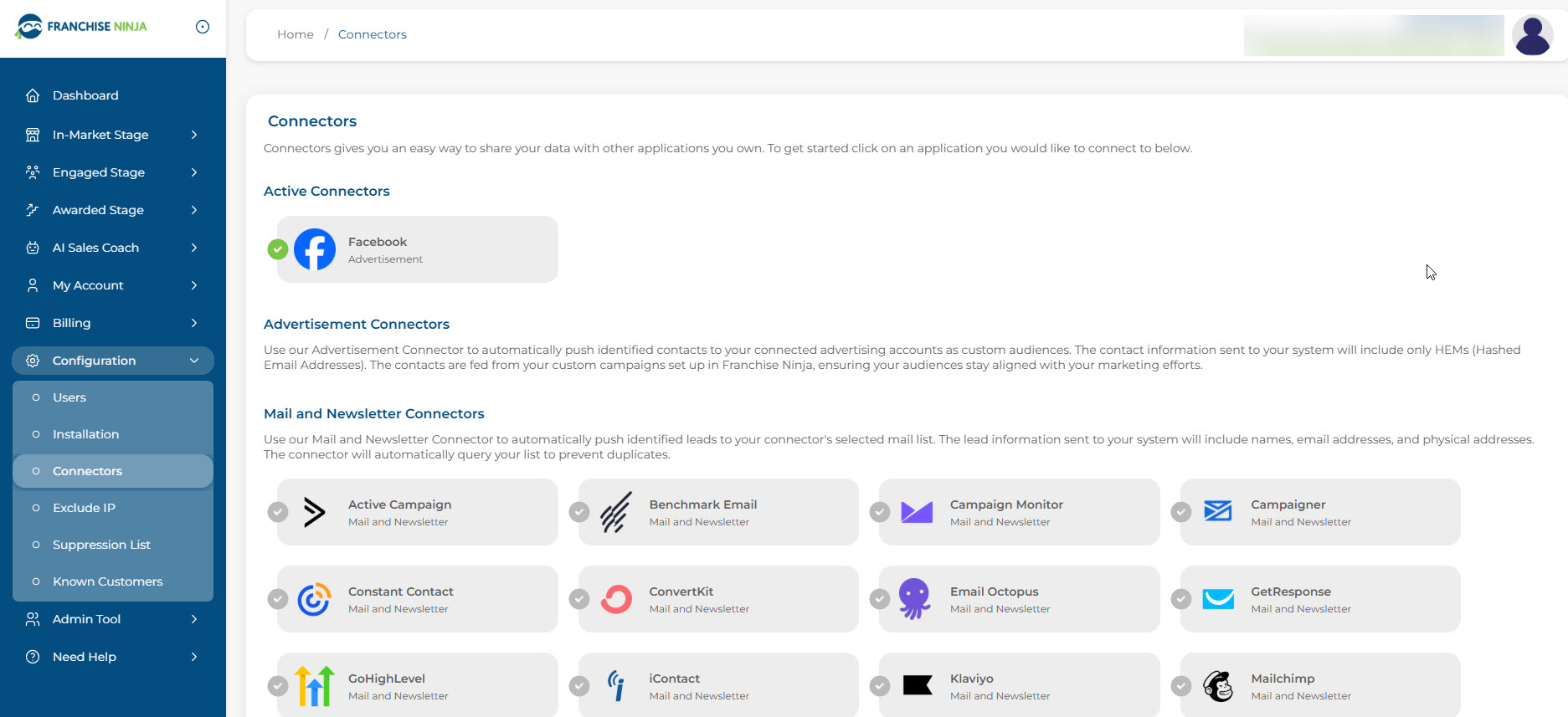The image size is (1568, 717).
Task: Click the In-Market Stage store icon
Action: 33,135
